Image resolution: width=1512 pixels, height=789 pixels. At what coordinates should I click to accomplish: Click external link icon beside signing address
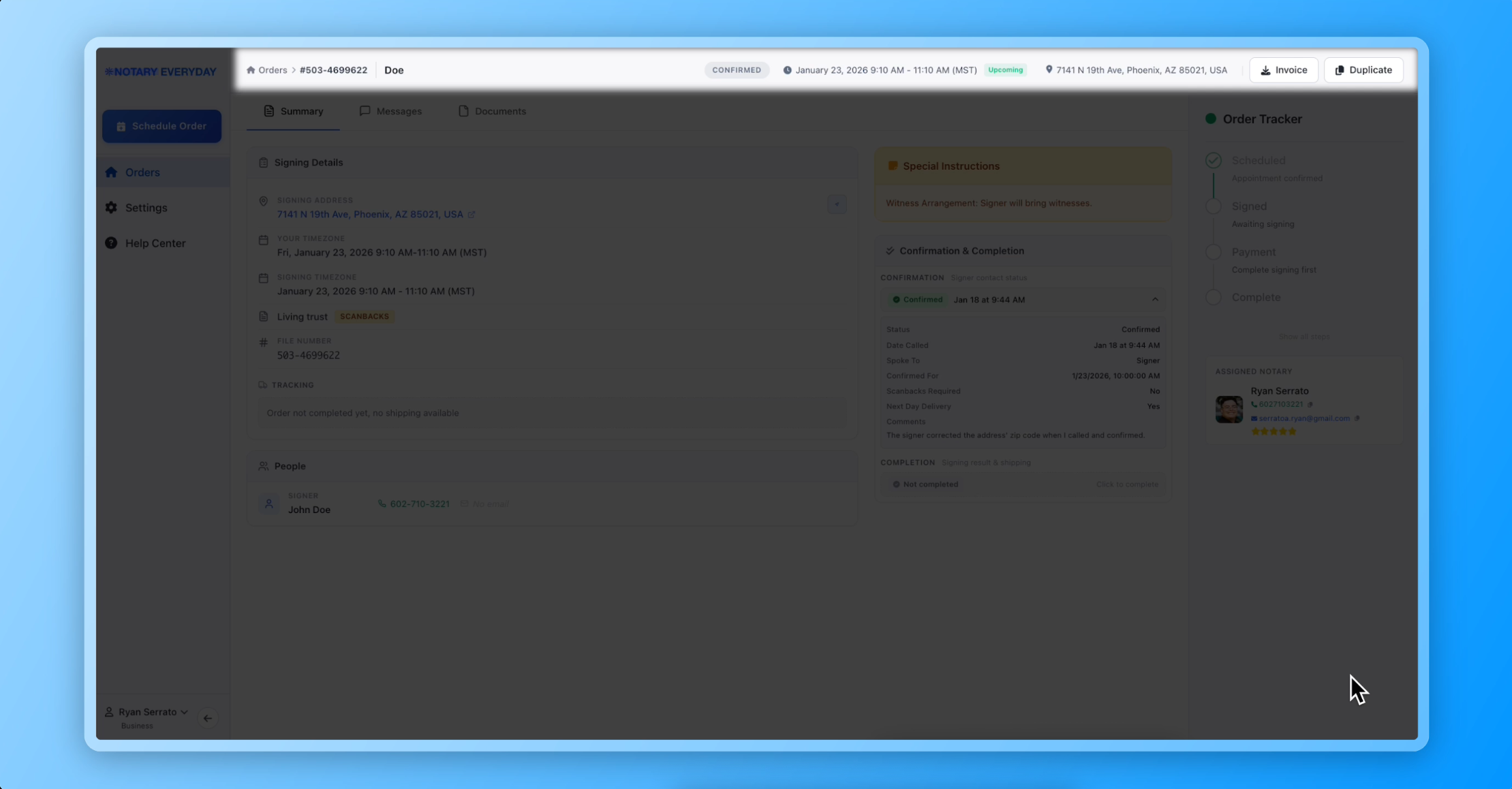click(x=472, y=215)
